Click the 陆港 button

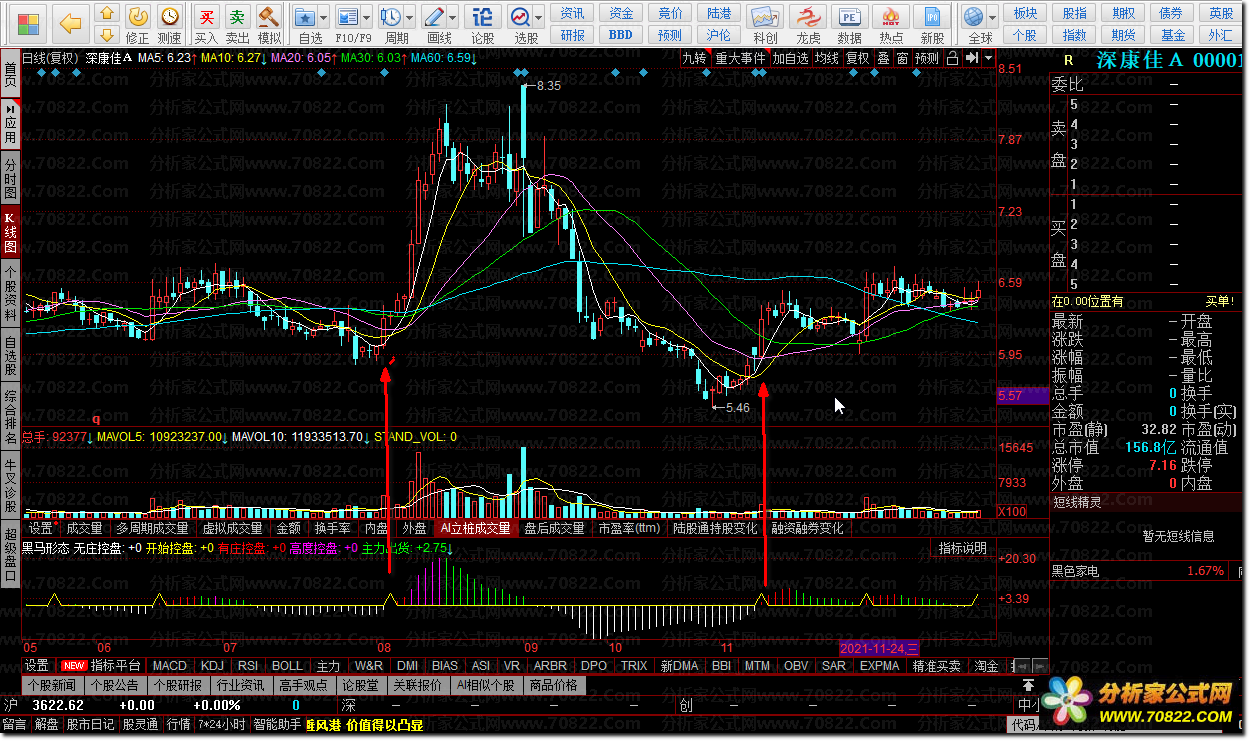(719, 13)
